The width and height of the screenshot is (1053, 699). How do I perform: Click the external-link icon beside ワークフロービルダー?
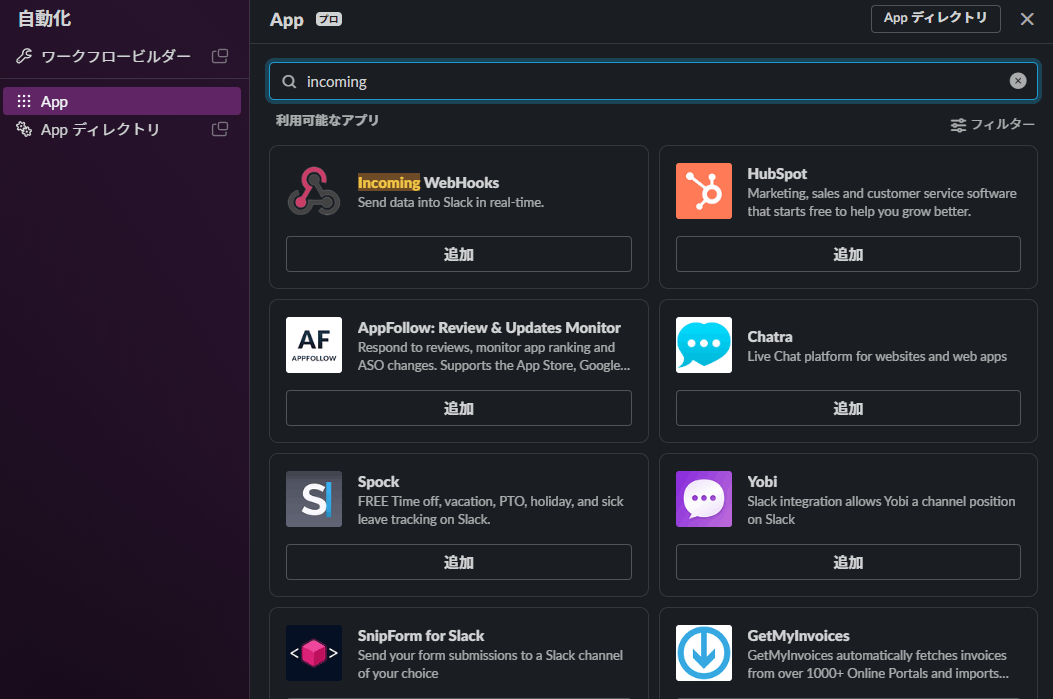[220, 56]
